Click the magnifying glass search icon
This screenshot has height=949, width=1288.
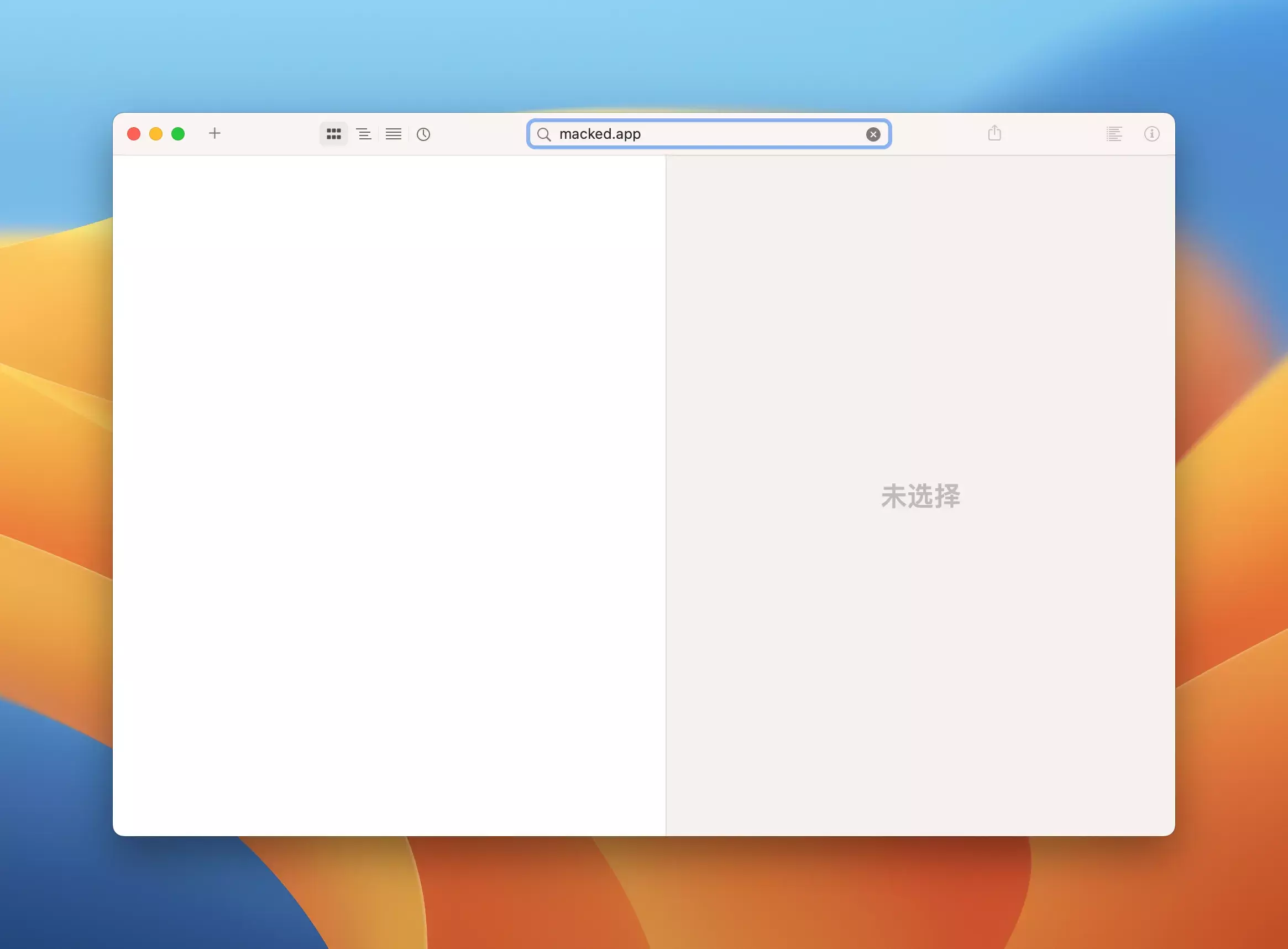[544, 134]
